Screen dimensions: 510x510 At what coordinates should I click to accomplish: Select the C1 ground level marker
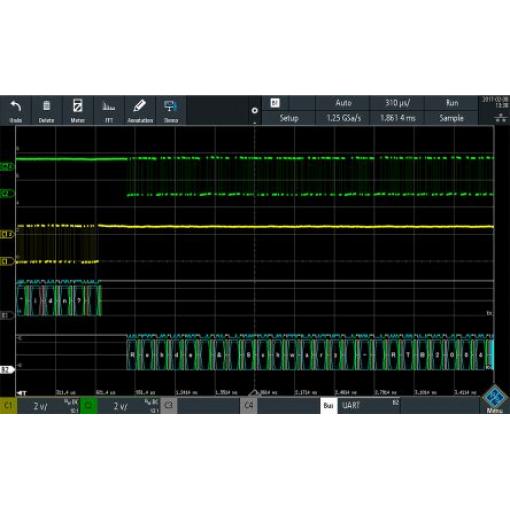point(7,262)
